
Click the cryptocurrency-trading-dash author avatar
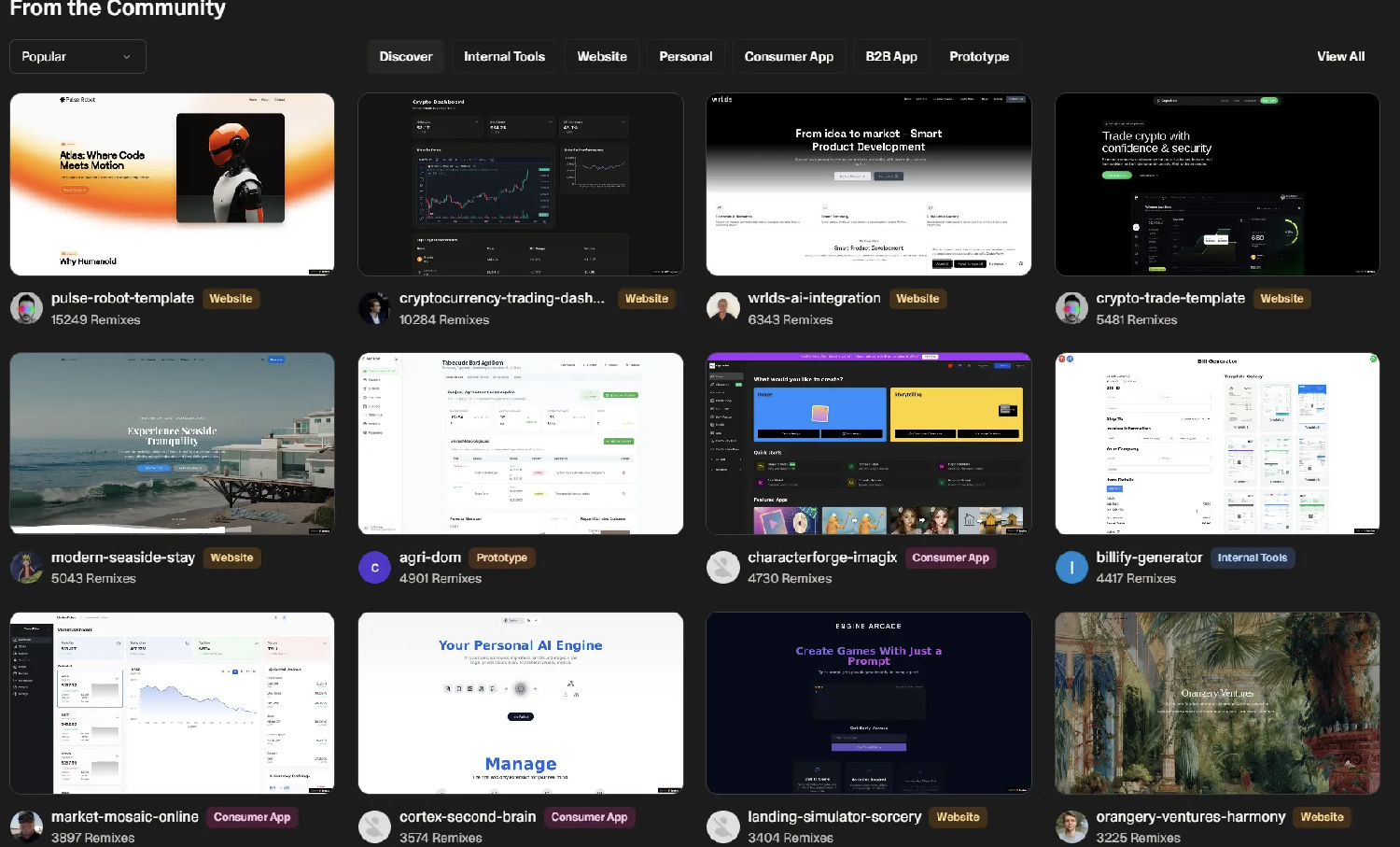point(374,308)
